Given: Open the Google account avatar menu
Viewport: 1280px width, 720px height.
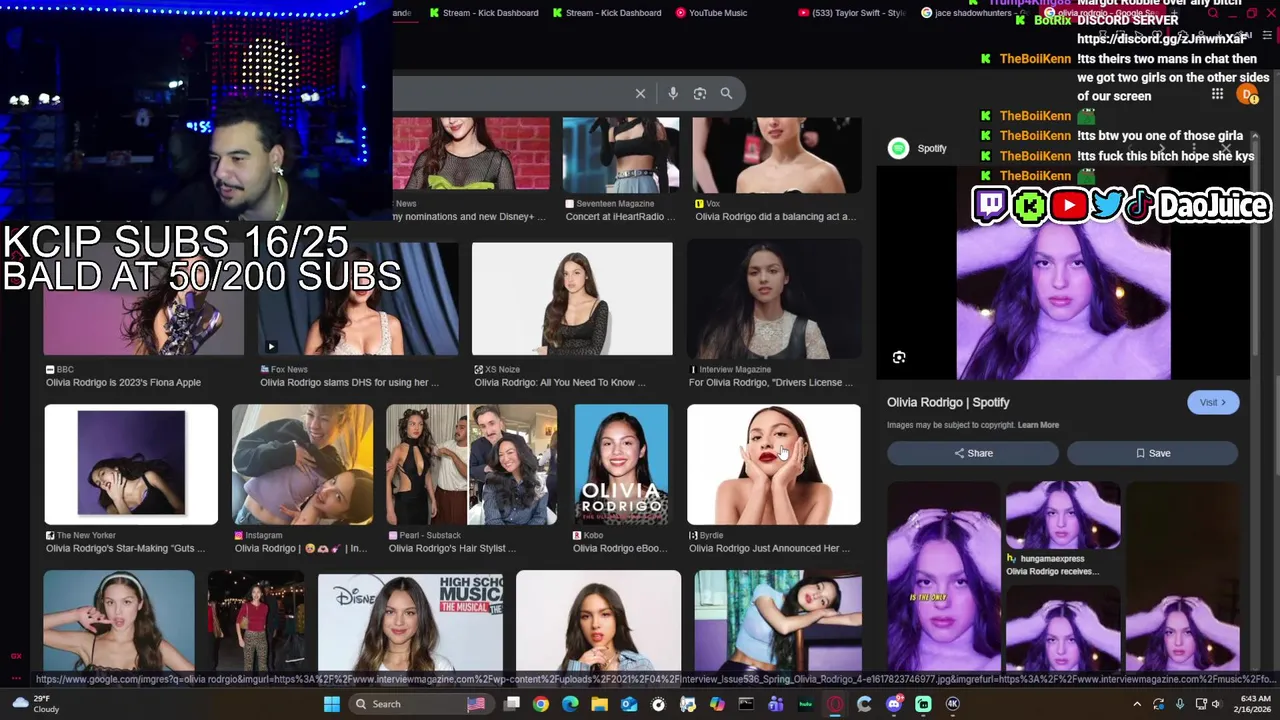Looking at the screenshot, I should [1247, 94].
